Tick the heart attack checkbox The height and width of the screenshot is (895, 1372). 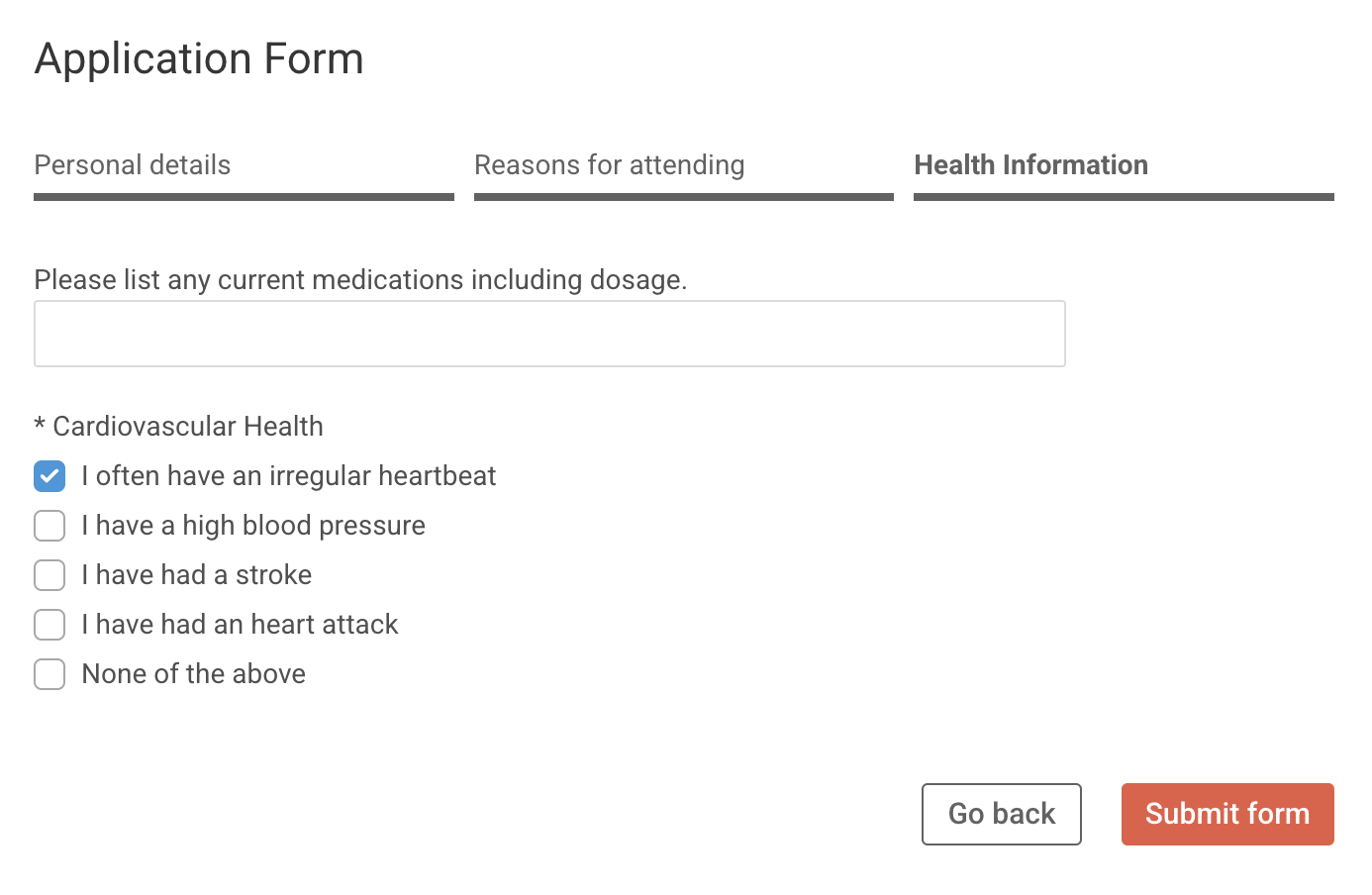pyautogui.click(x=49, y=625)
